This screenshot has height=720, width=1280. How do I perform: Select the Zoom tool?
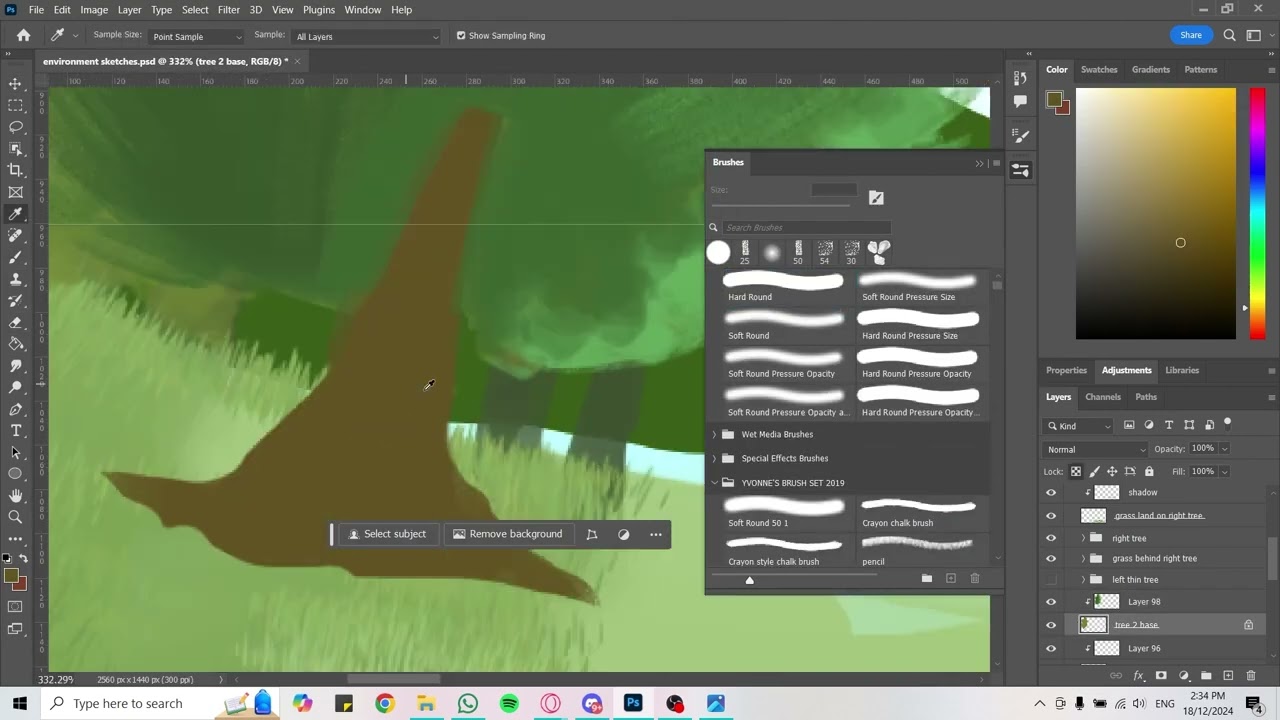[x=16, y=517]
